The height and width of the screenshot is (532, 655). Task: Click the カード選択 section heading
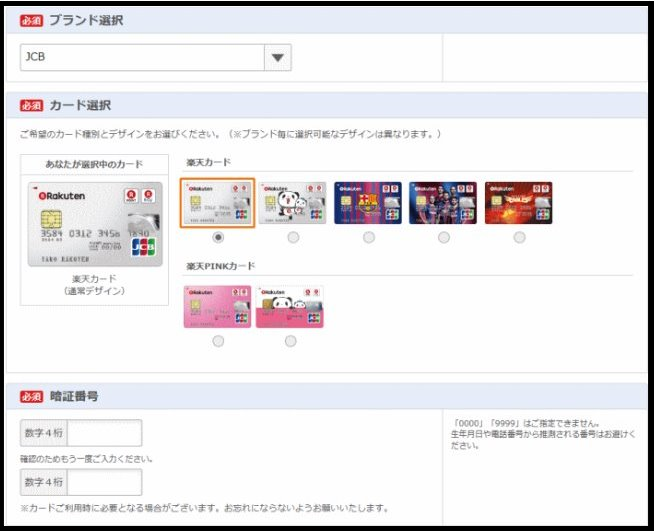click(80, 105)
